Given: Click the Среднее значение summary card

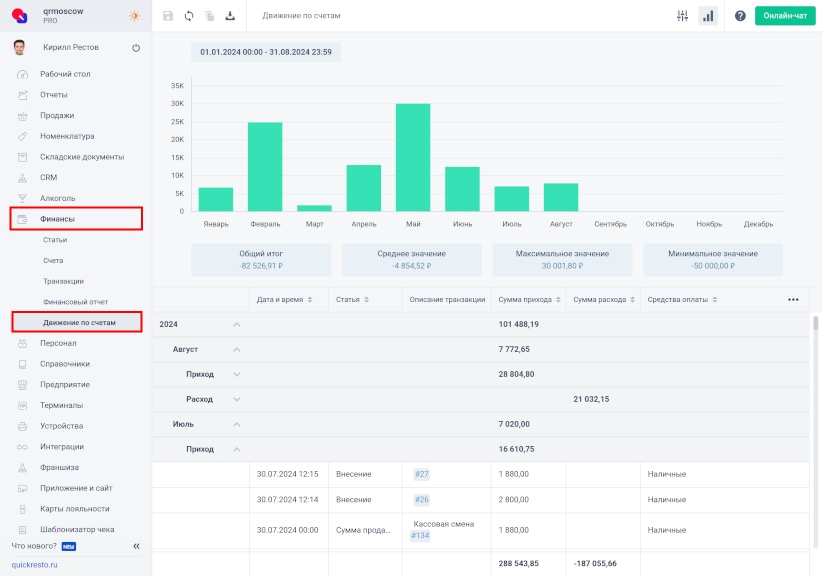Looking at the screenshot, I should (x=412, y=259).
